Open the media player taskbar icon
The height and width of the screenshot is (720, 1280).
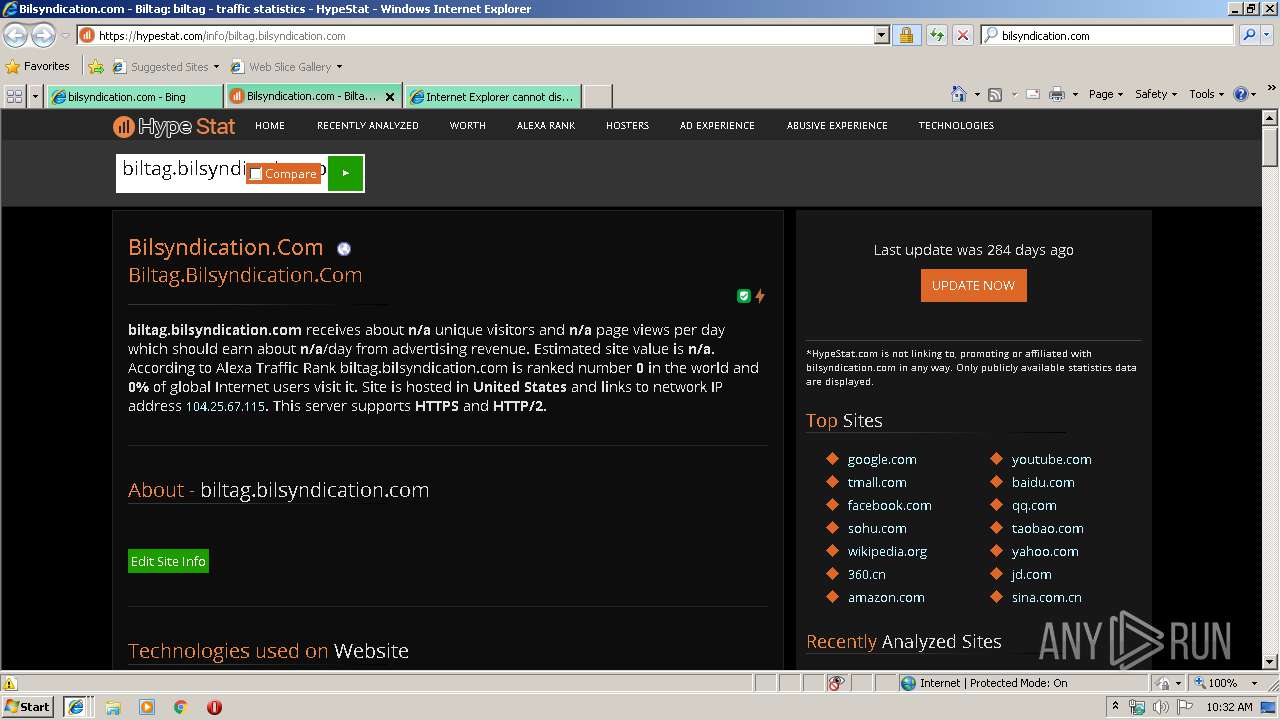147,707
